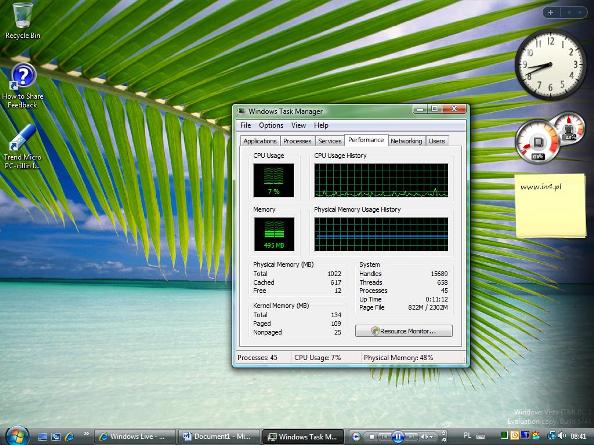Stop playback in Media Player toolbar
The height and width of the screenshot is (445, 594).
tap(372, 437)
